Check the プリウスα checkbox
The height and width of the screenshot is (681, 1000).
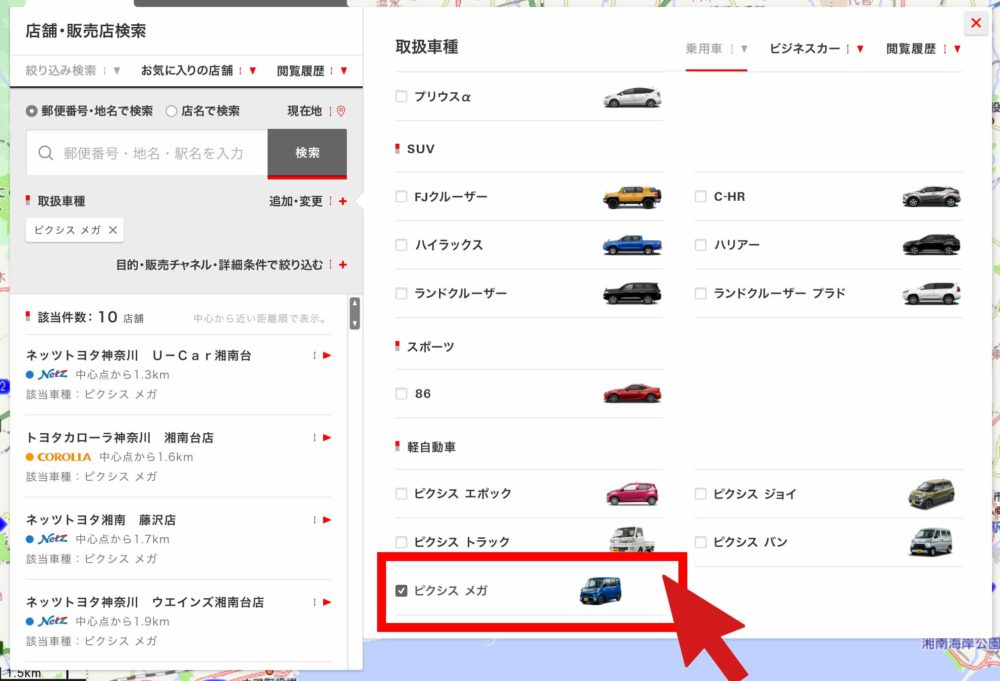(x=401, y=96)
